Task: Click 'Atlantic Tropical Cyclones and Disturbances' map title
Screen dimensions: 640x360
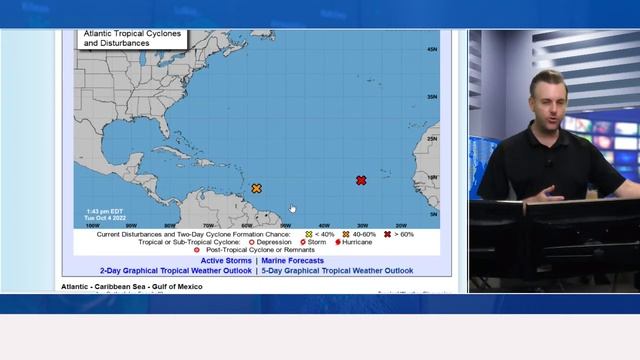Action: pos(132,38)
